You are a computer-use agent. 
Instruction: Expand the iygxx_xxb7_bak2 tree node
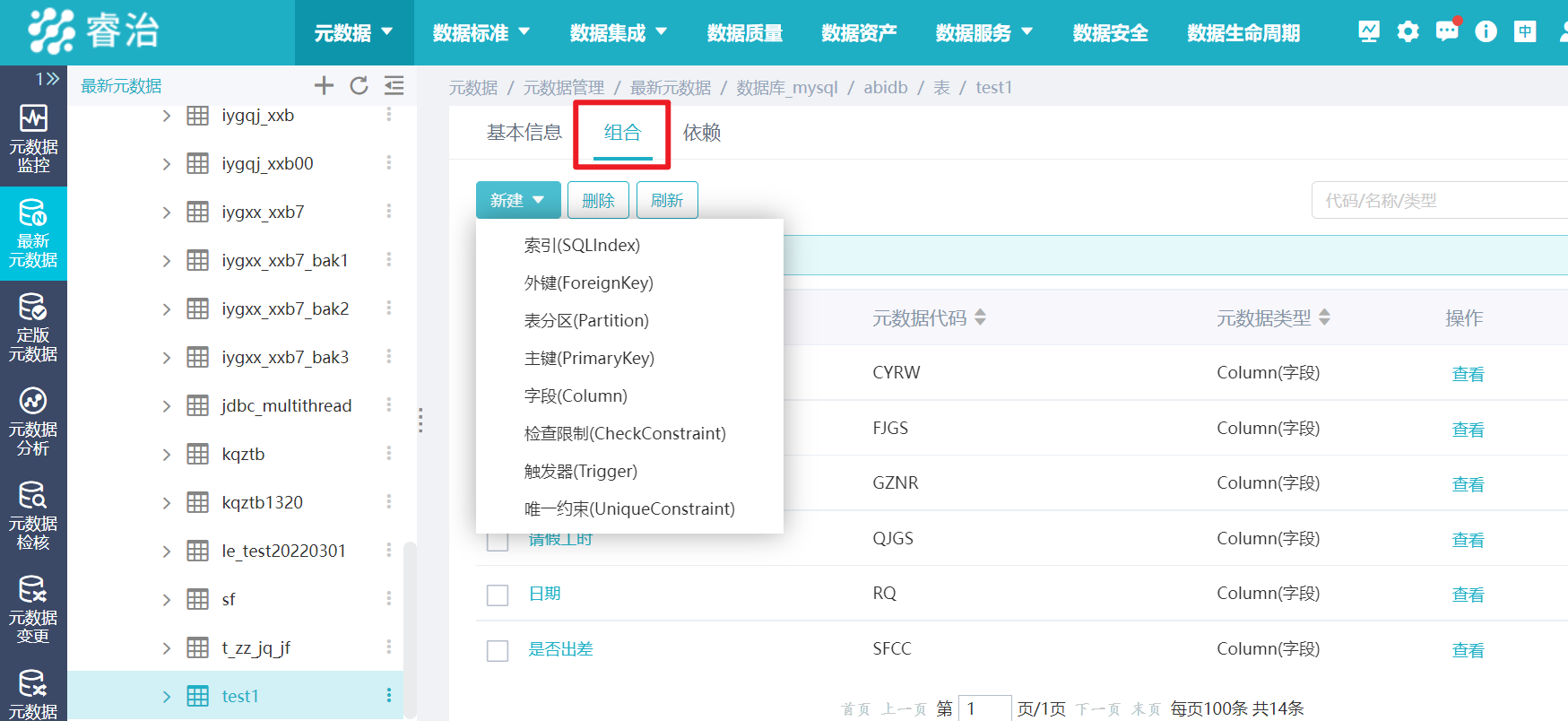tap(166, 309)
